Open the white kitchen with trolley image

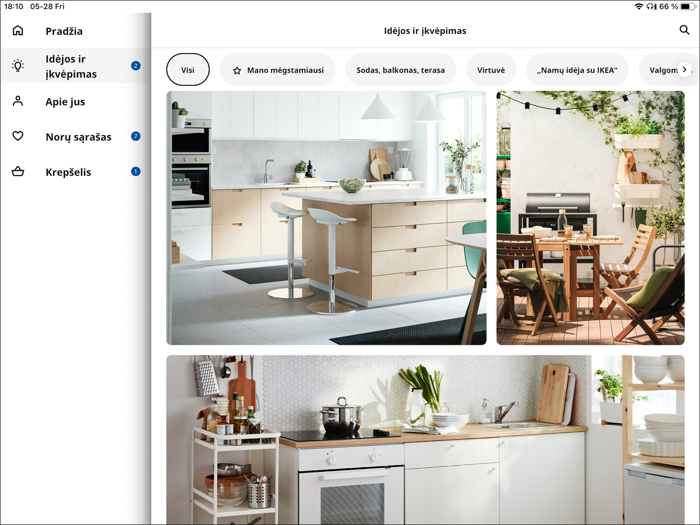pyautogui.click(x=425, y=439)
